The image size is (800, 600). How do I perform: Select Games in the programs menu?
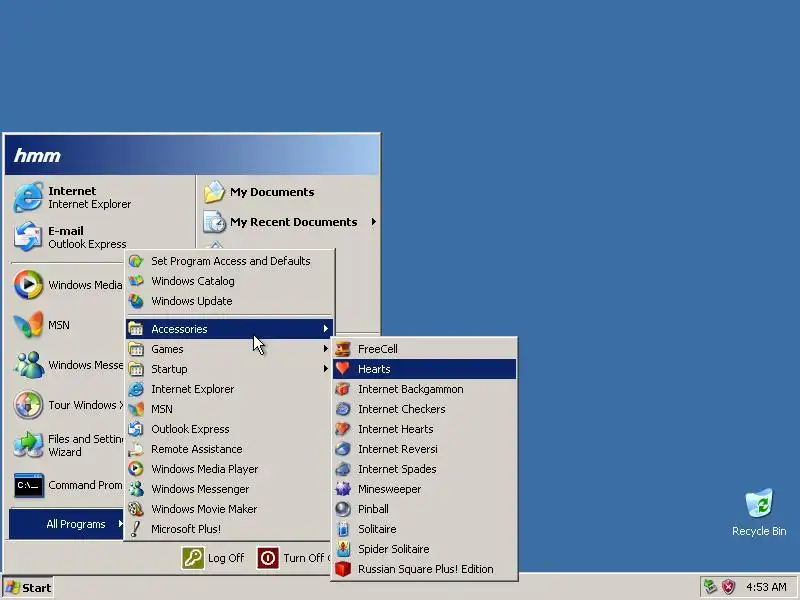click(230, 349)
